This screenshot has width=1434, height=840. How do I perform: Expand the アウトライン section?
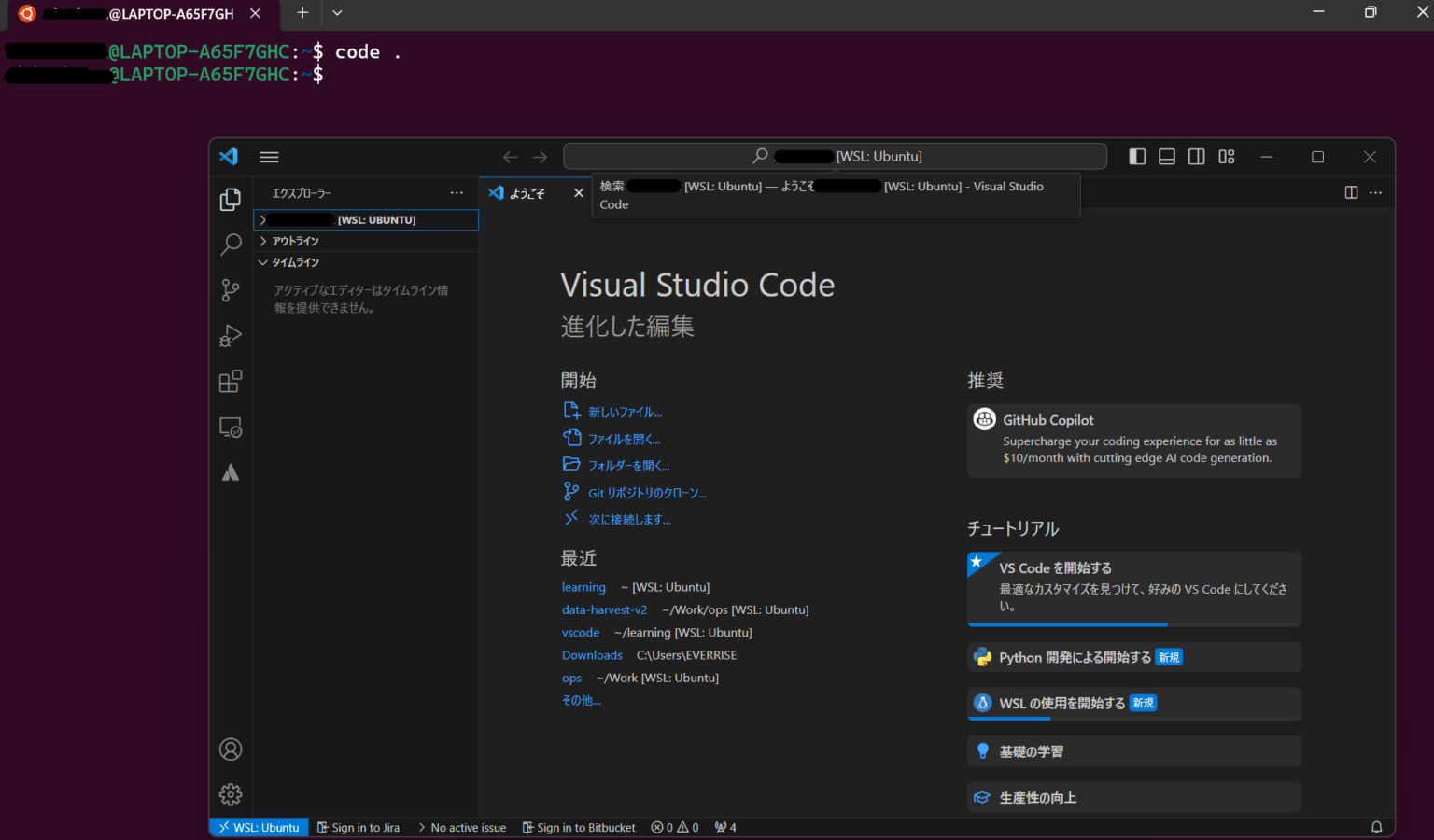(366, 241)
